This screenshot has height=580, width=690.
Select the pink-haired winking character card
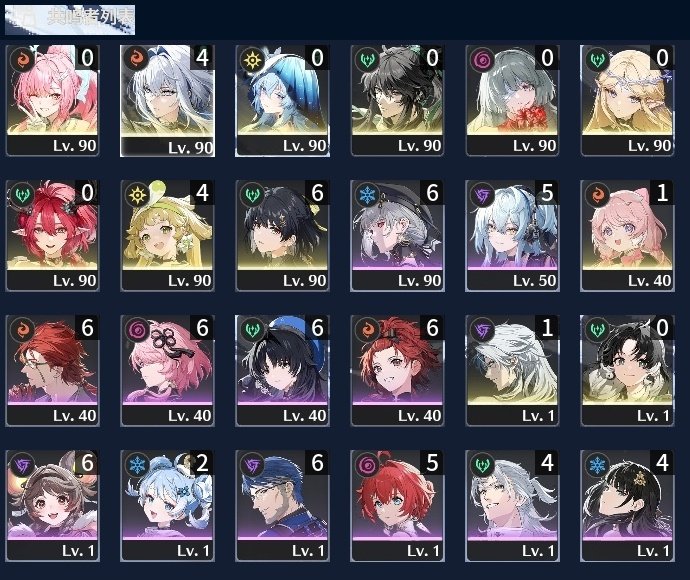click(x=52, y=100)
